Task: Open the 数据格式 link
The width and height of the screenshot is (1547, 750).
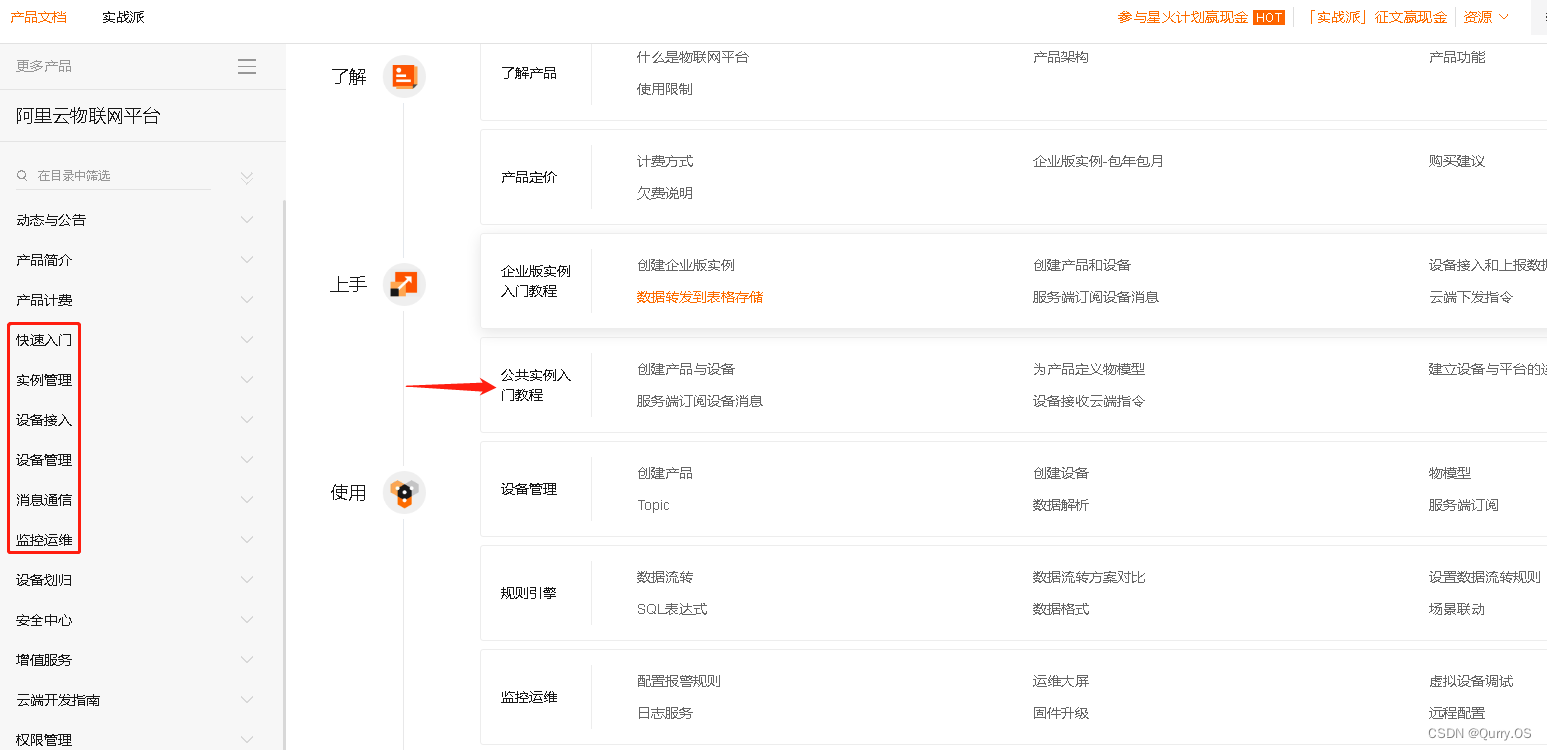Action: coord(1061,609)
